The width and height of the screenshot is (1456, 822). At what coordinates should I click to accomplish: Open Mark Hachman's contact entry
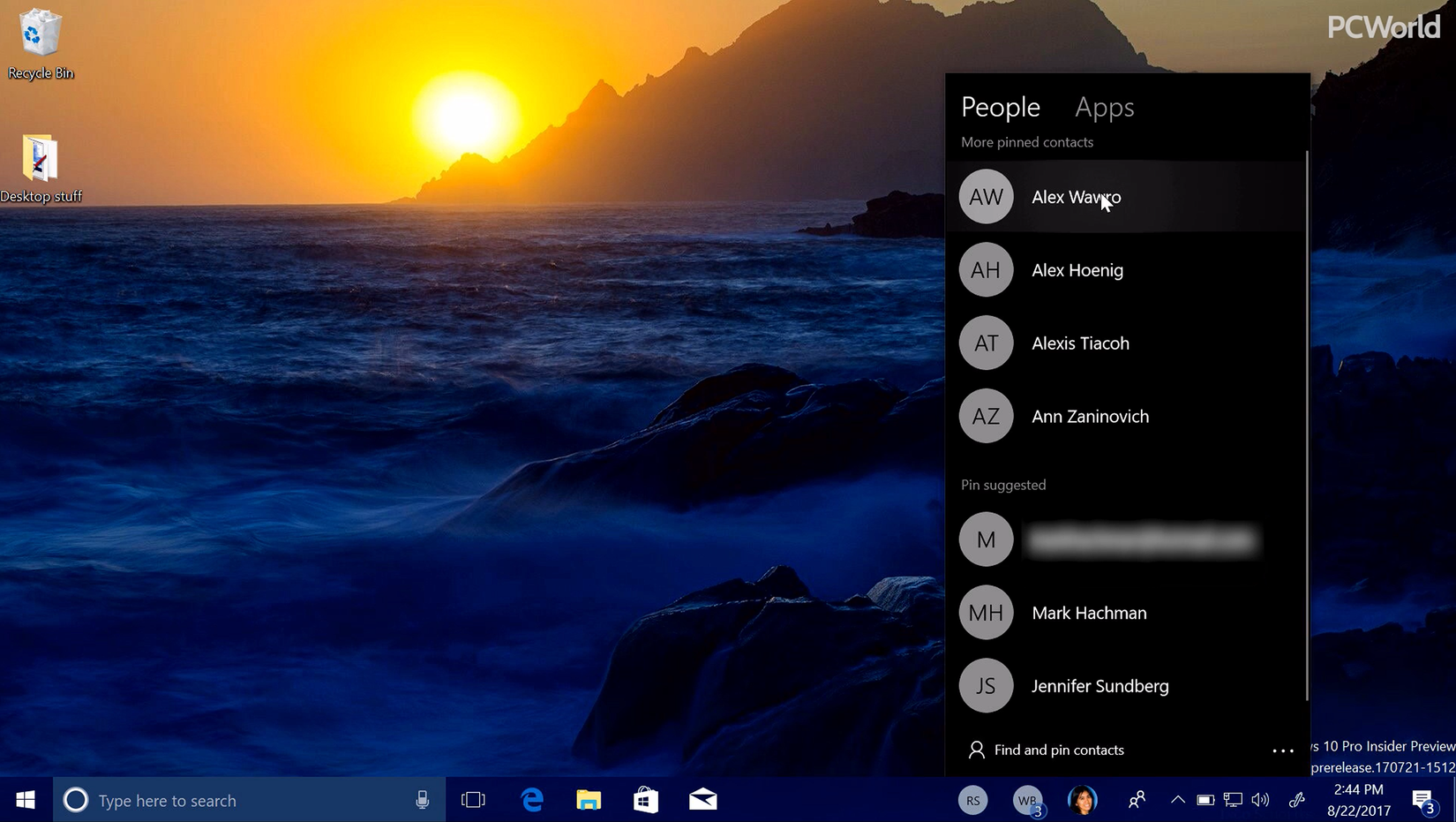(x=1089, y=613)
